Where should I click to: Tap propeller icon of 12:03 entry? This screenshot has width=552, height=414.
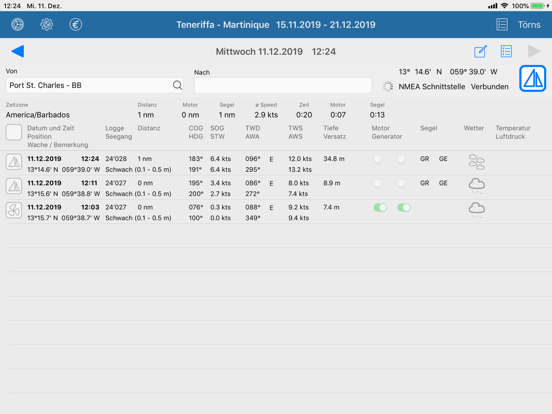(14, 211)
